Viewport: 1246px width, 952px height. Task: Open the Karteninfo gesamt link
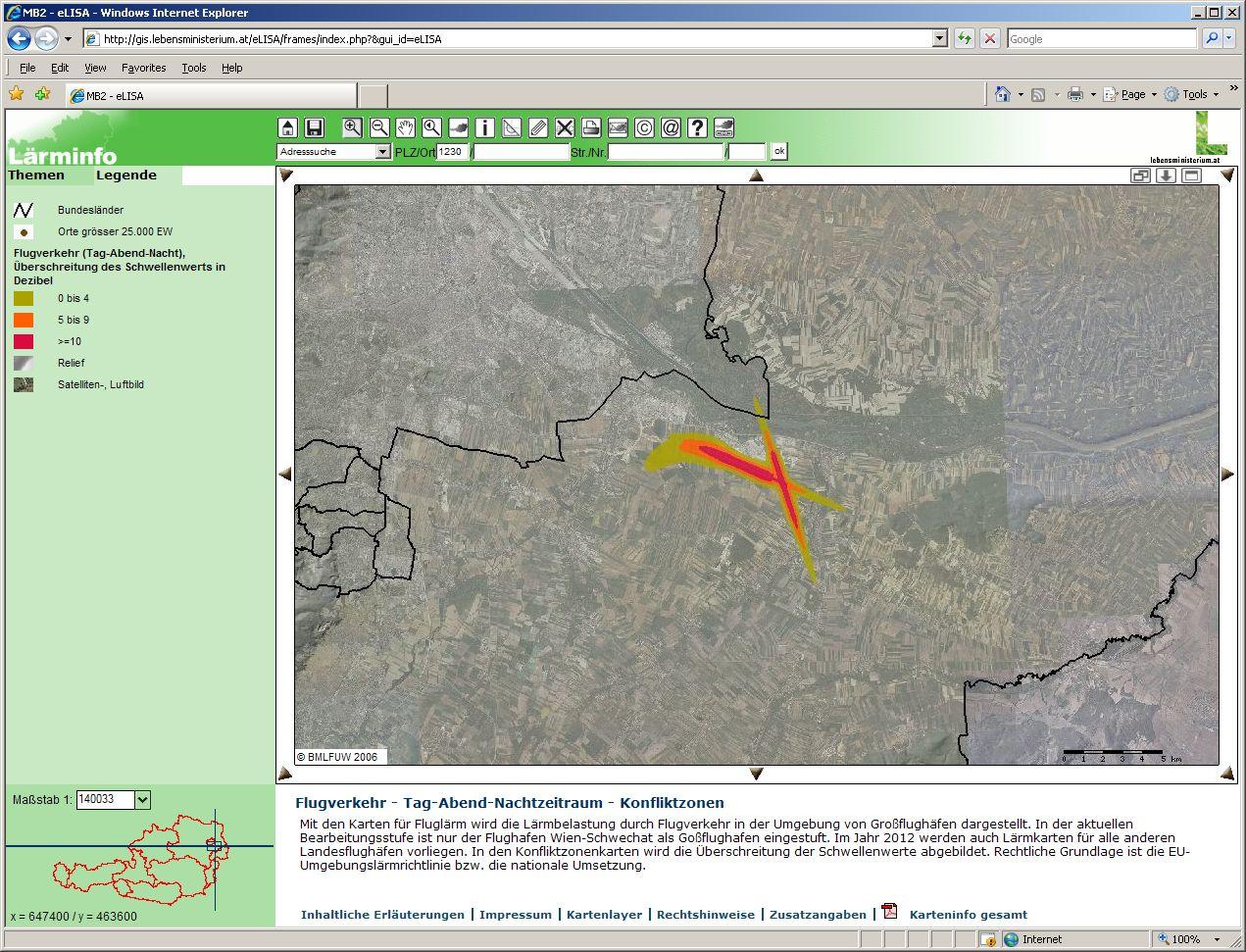click(969, 915)
